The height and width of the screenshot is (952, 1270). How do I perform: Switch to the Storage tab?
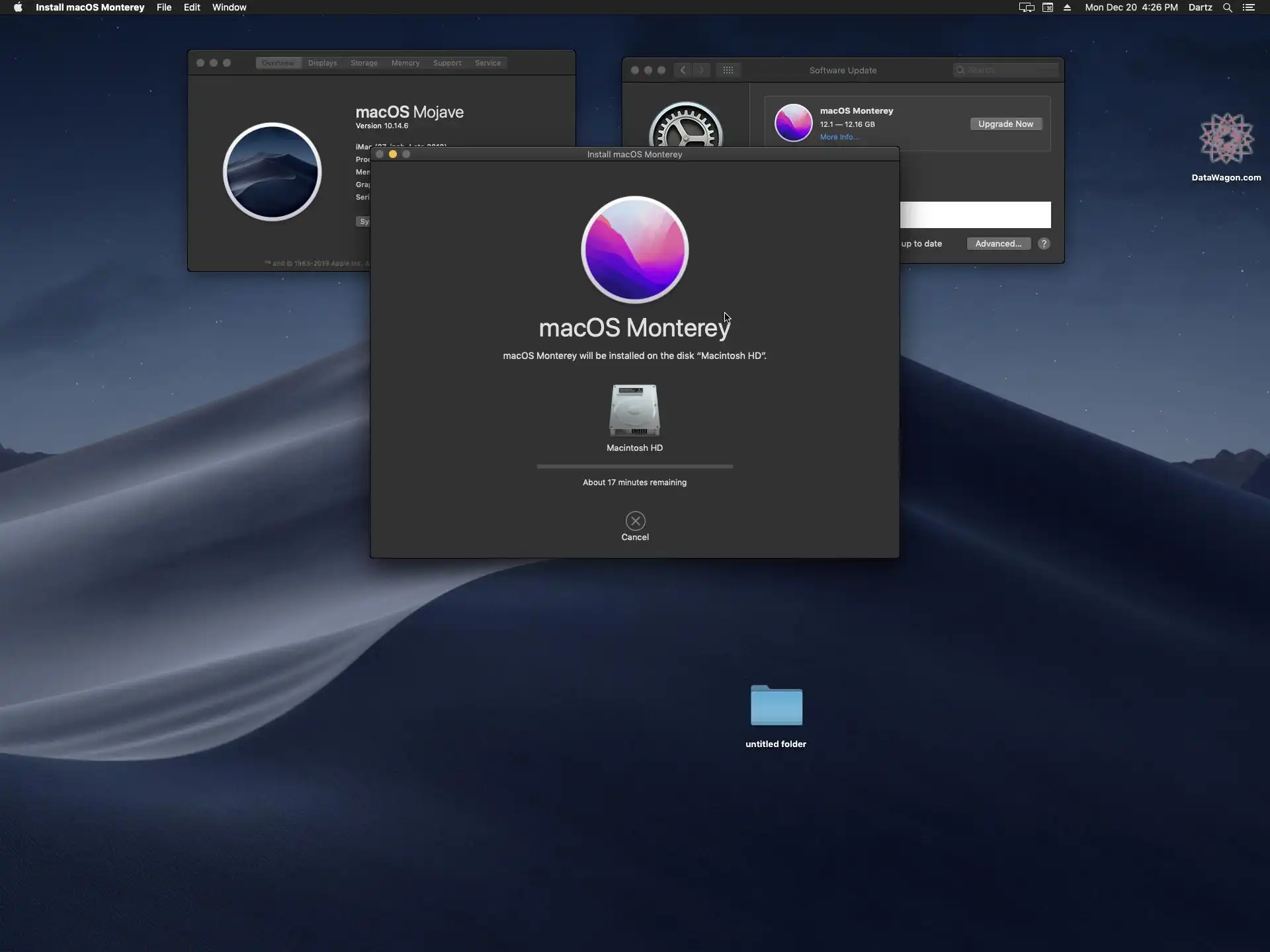click(364, 63)
